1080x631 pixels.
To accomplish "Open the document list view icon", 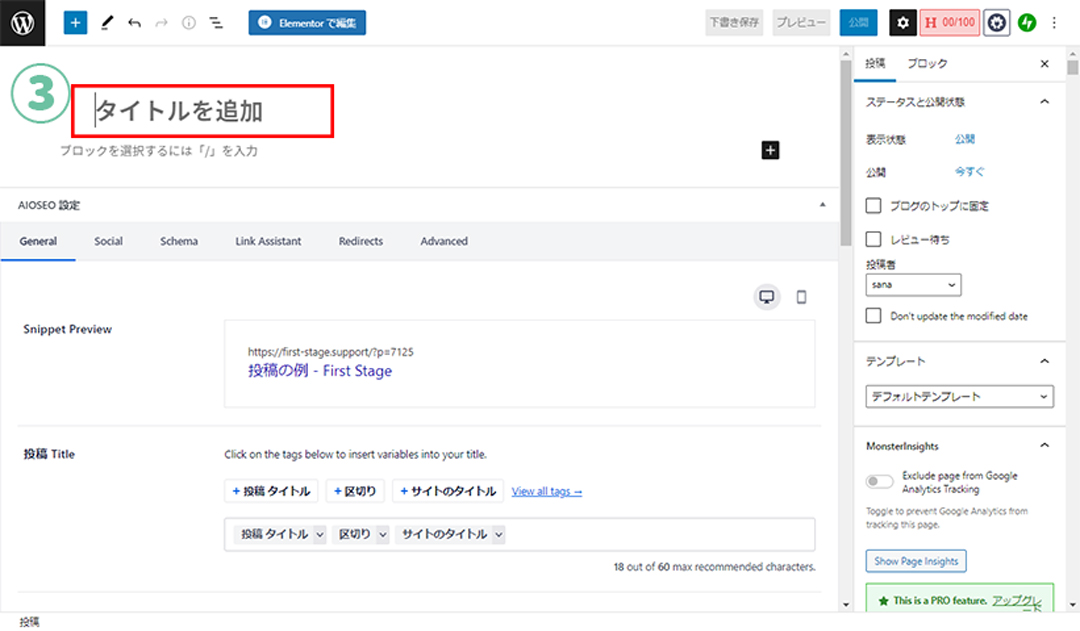I will [x=216, y=22].
